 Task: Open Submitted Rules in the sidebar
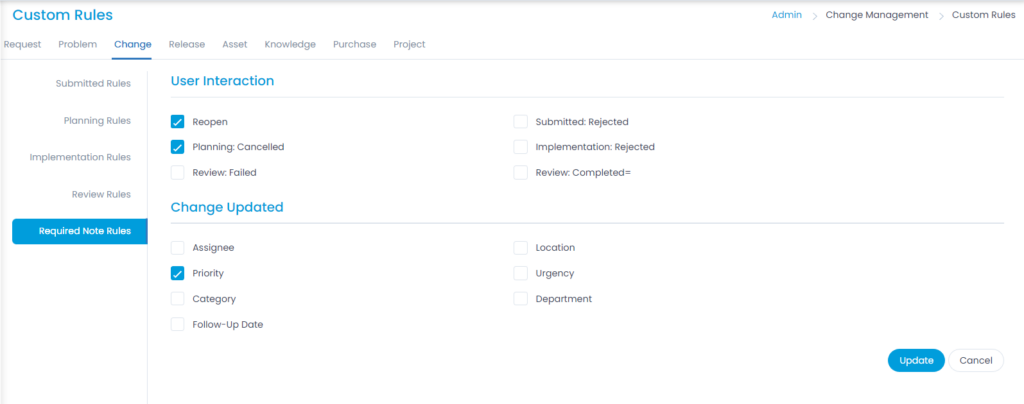[93, 83]
